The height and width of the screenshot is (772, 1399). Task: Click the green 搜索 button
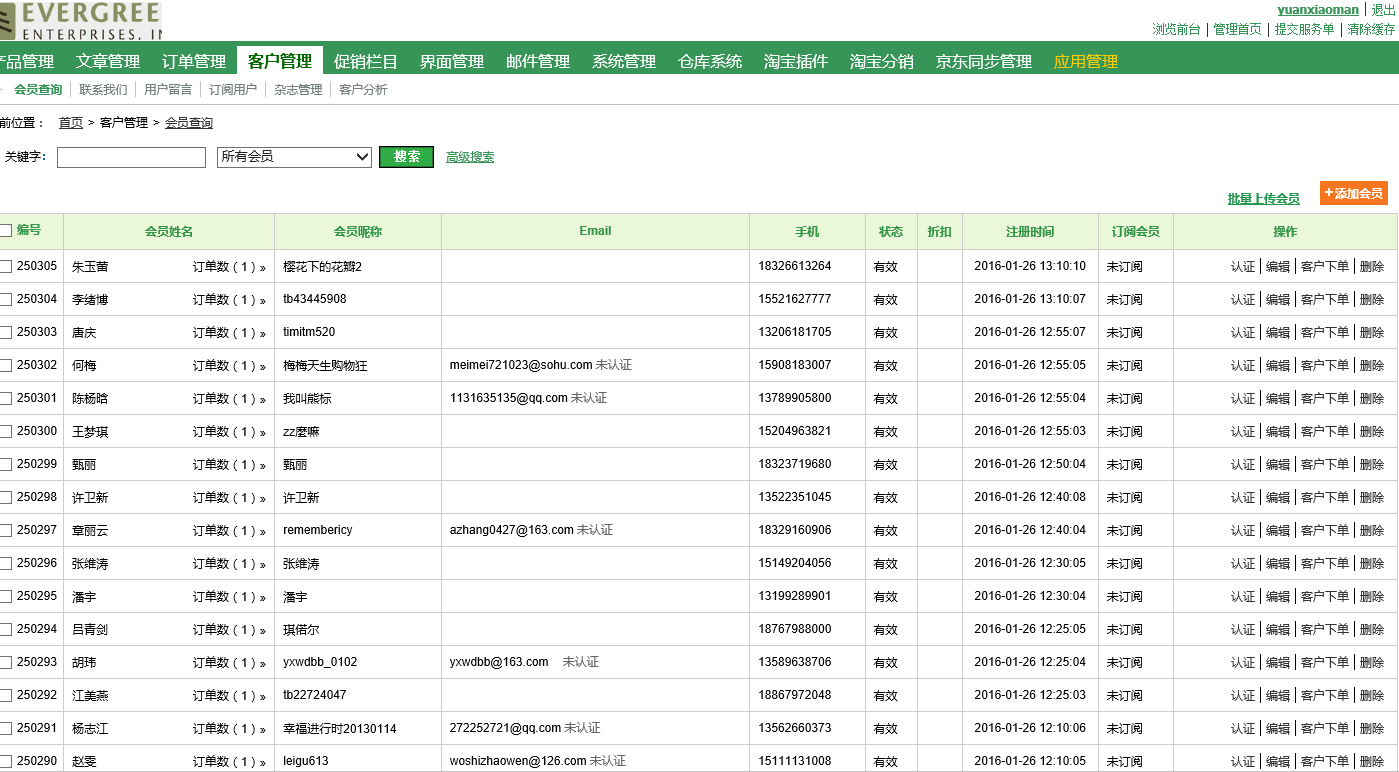[x=406, y=157]
